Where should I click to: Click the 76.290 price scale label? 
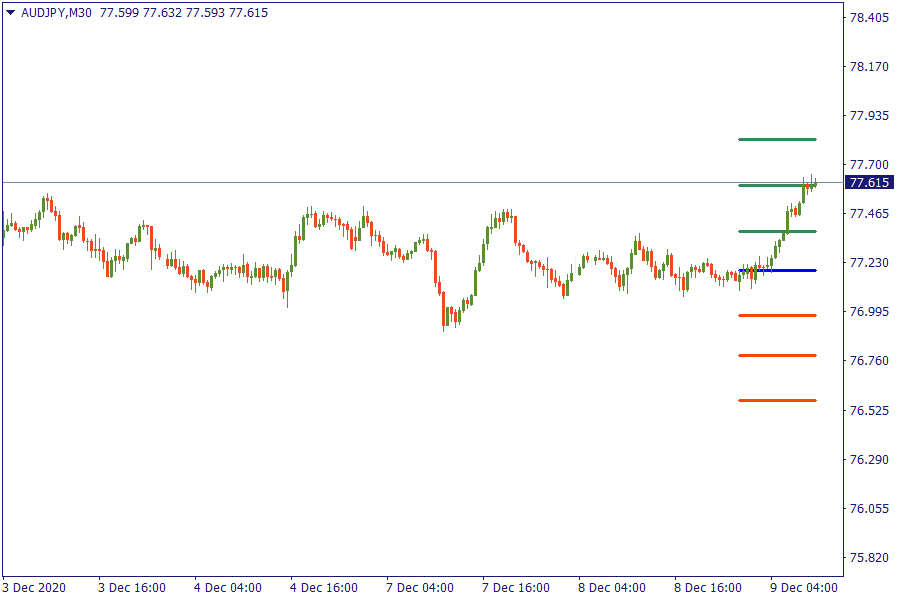868,460
